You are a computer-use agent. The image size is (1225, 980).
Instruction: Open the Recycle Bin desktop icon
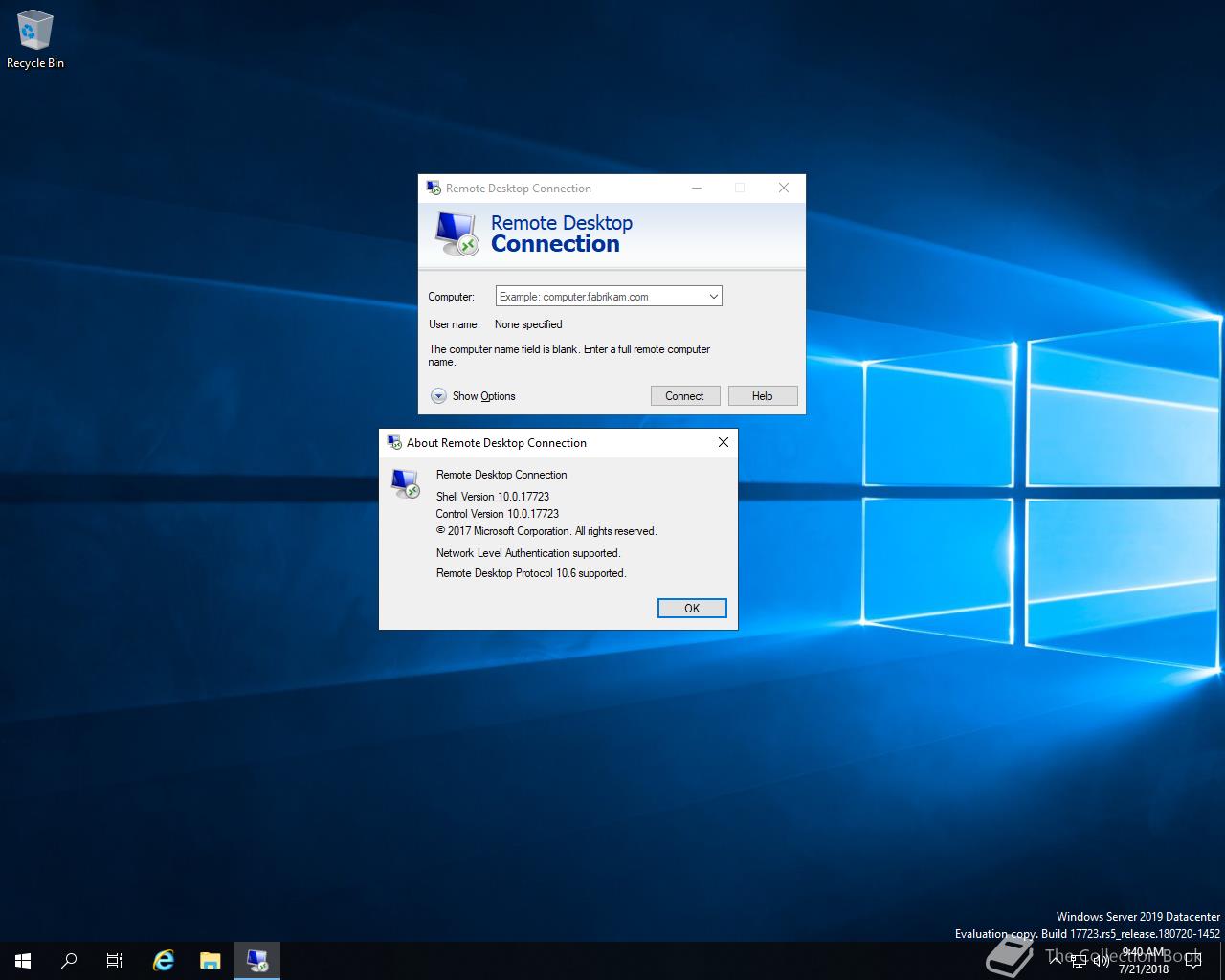click(35, 40)
